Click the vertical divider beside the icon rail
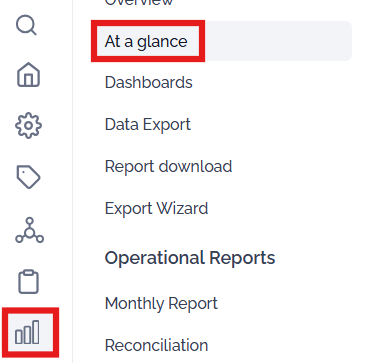Image resolution: width=367 pixels, height=363 pixels. [x=72, y=181]
